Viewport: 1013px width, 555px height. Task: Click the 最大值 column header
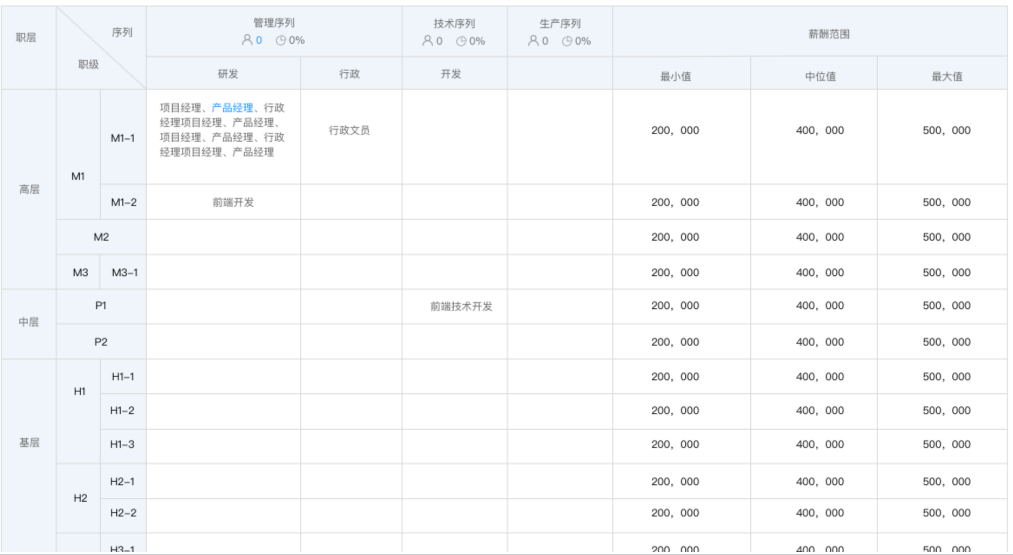pyautogui.click(x=946, y=76)
